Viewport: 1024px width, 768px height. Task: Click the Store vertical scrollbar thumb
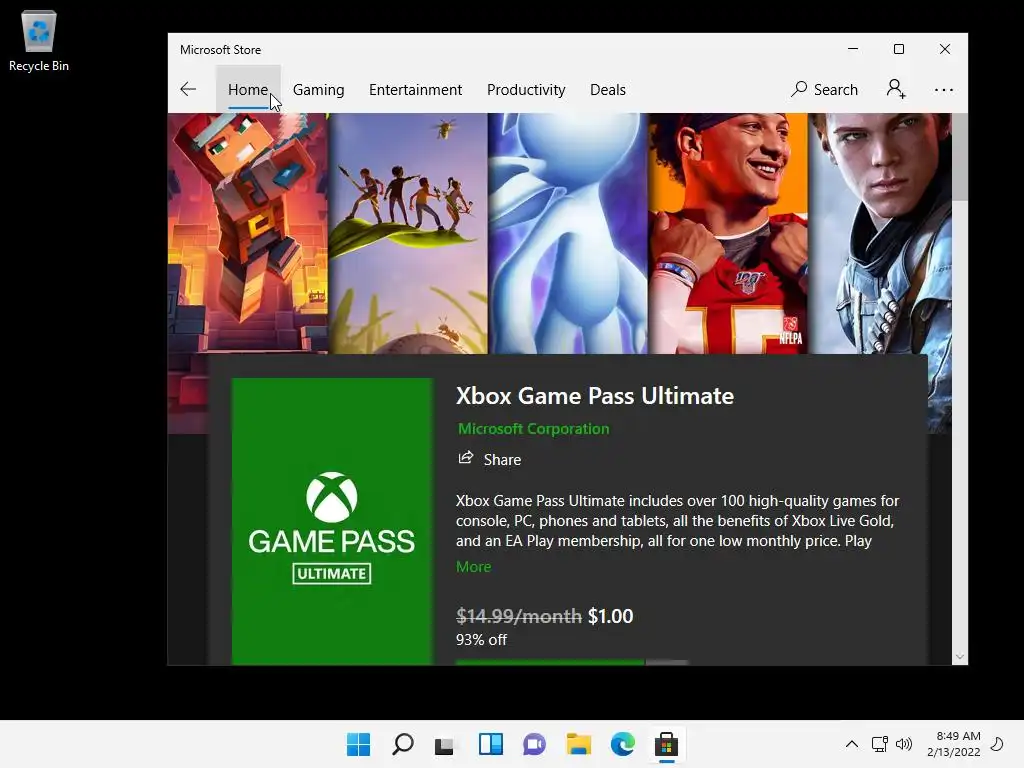pos(959,157)
